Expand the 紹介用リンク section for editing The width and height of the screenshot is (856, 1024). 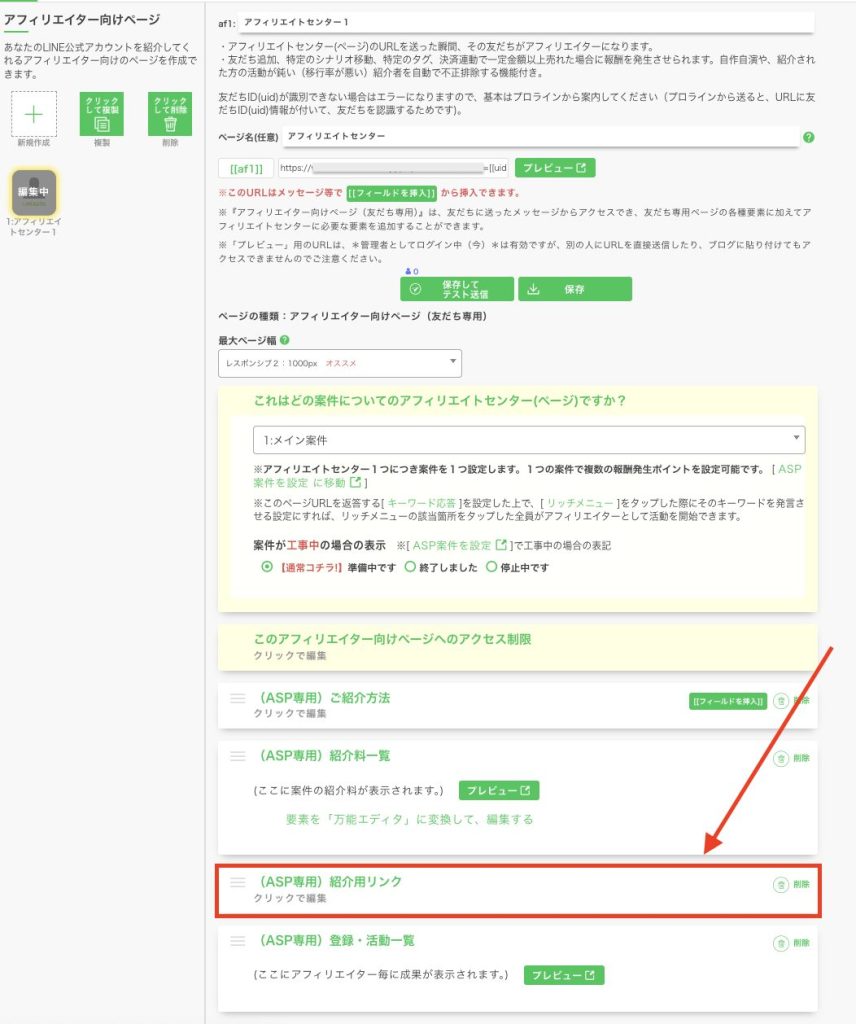pos(500,890)
